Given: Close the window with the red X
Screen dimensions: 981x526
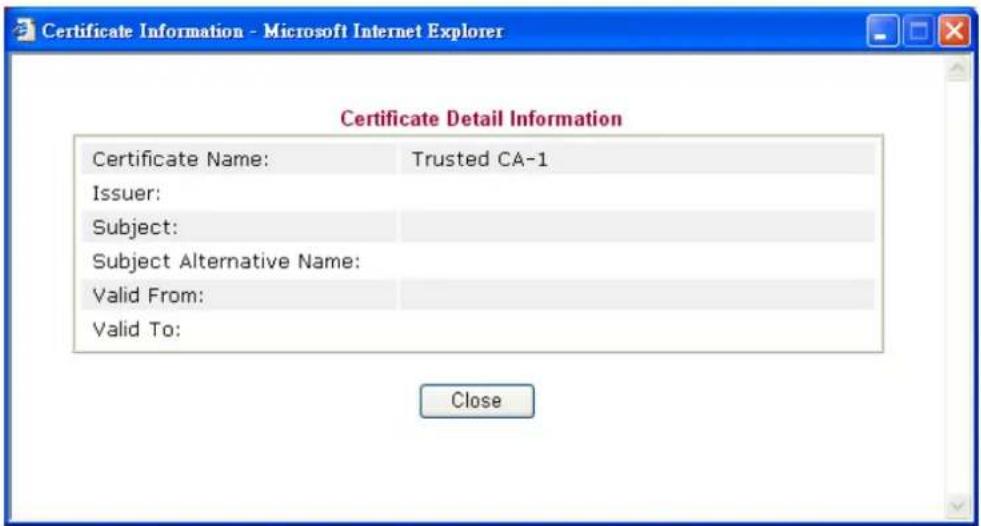Looking at the screenshot, I should (x=954, y=31).
